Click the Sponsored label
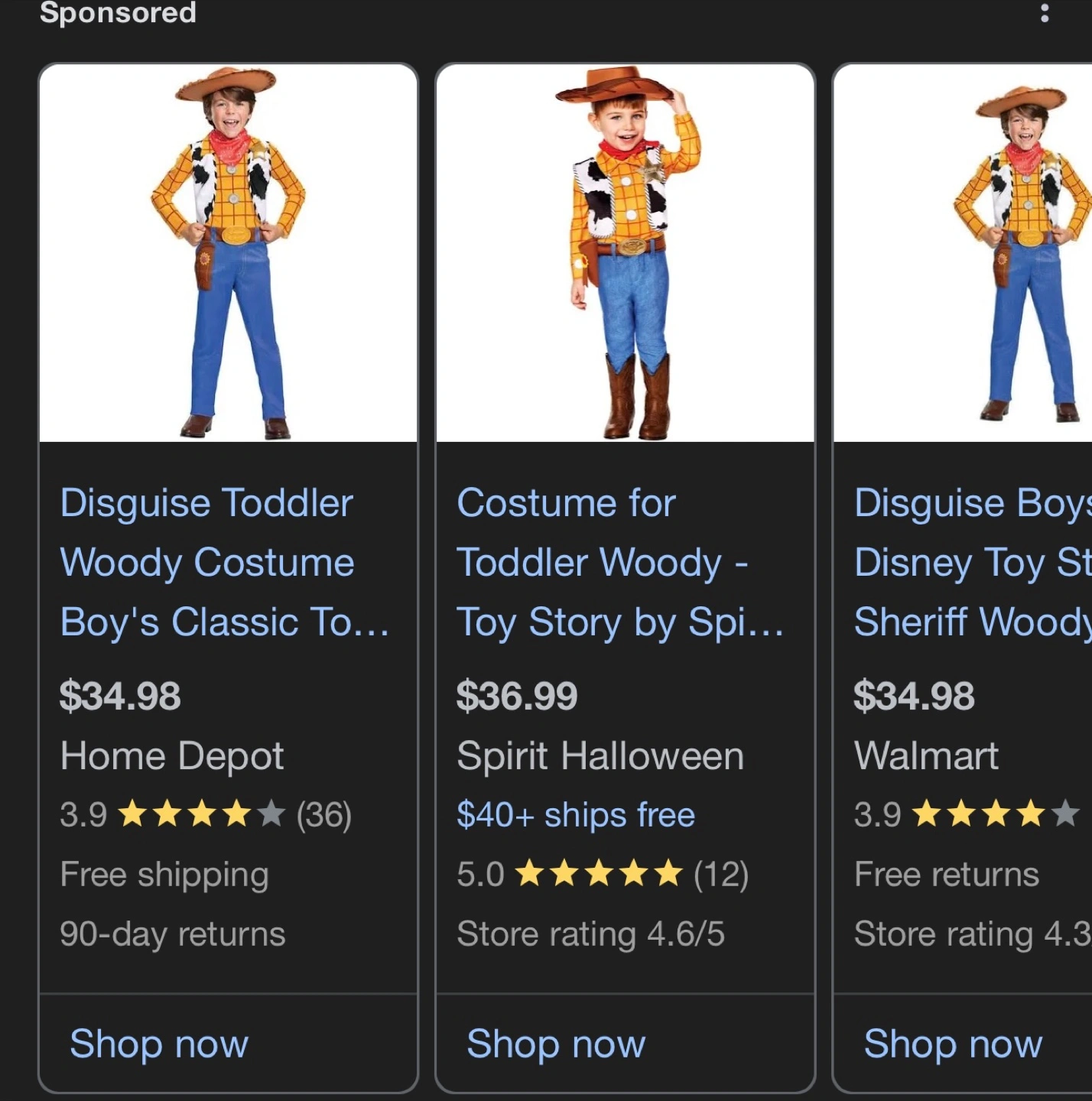Viewport: 1092px width, 1101px height. (x=118, y=13)
